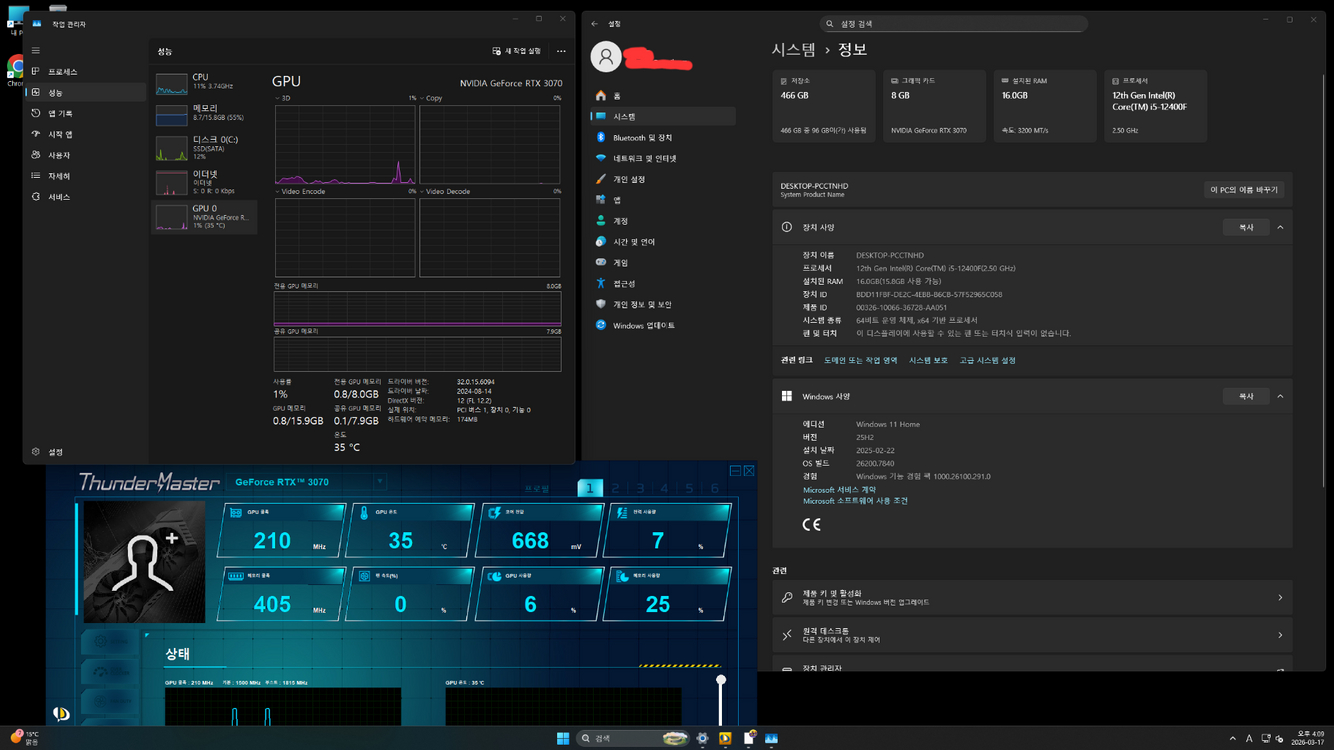Click the fan control slider knob in ThunderMaster
Screen dimensions: 1334x750
[721, 678]
